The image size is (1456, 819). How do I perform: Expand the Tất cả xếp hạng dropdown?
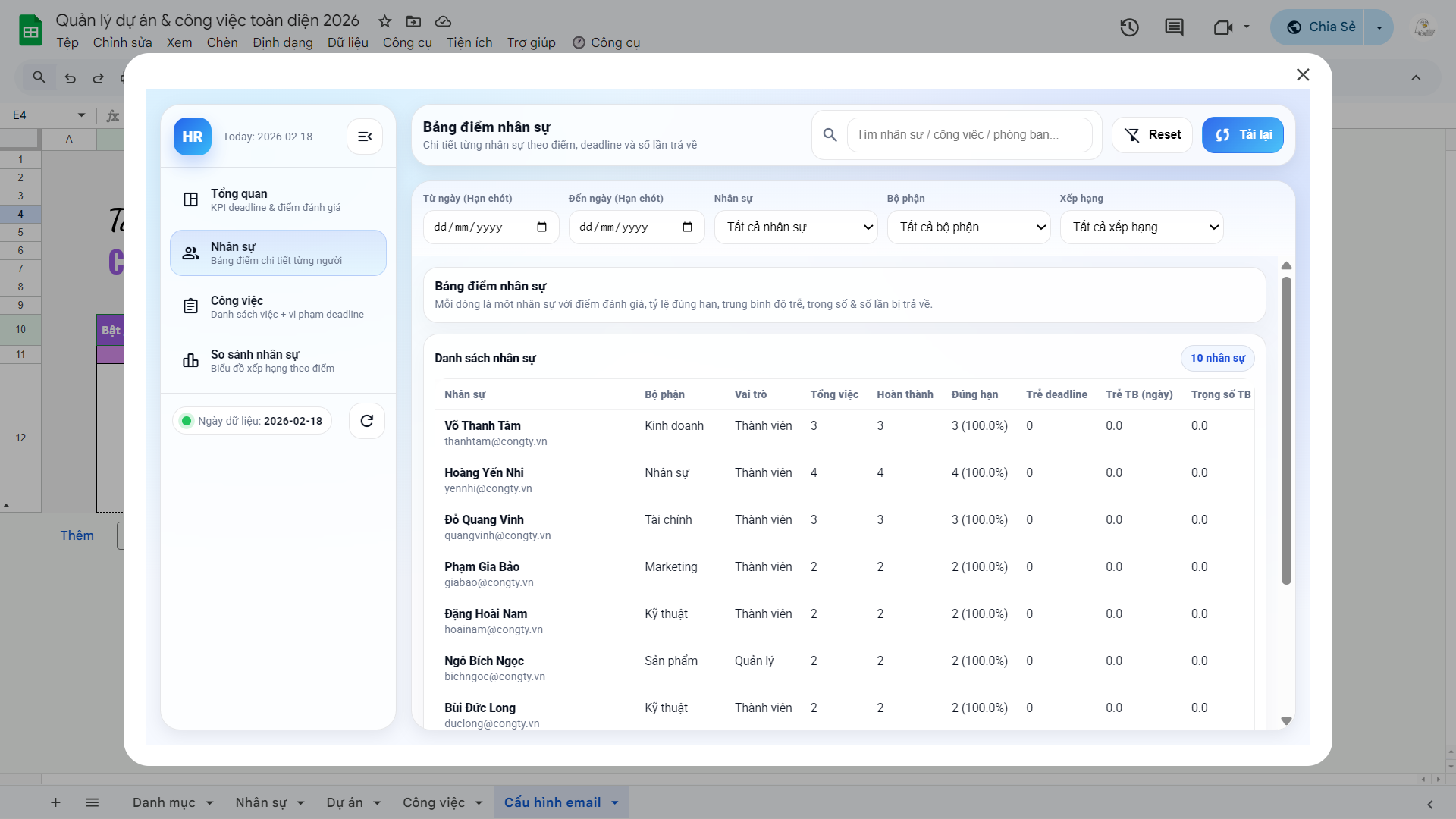click(1141, 227)
